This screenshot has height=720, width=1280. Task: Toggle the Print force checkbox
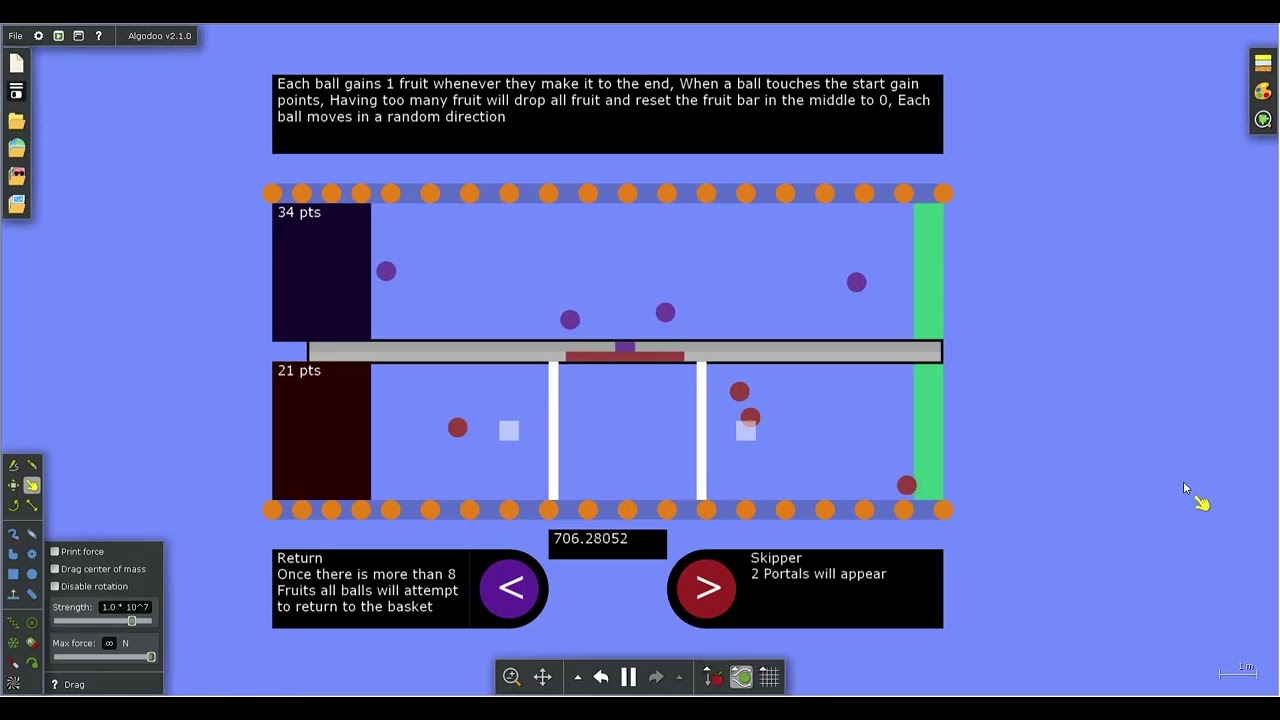click(x=55, y=552)
